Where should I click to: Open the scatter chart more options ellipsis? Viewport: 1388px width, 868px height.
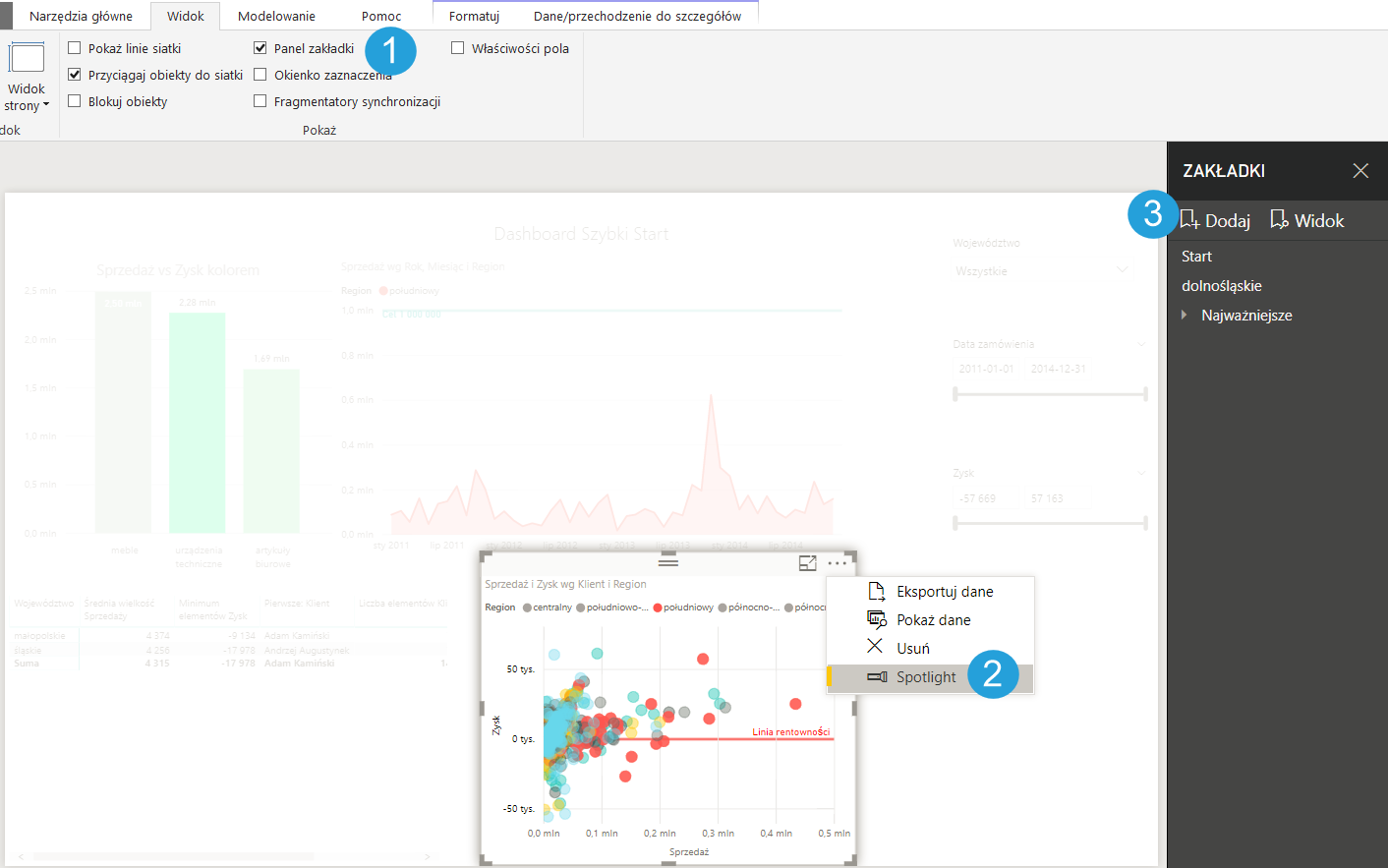click(x=837, y=563)
